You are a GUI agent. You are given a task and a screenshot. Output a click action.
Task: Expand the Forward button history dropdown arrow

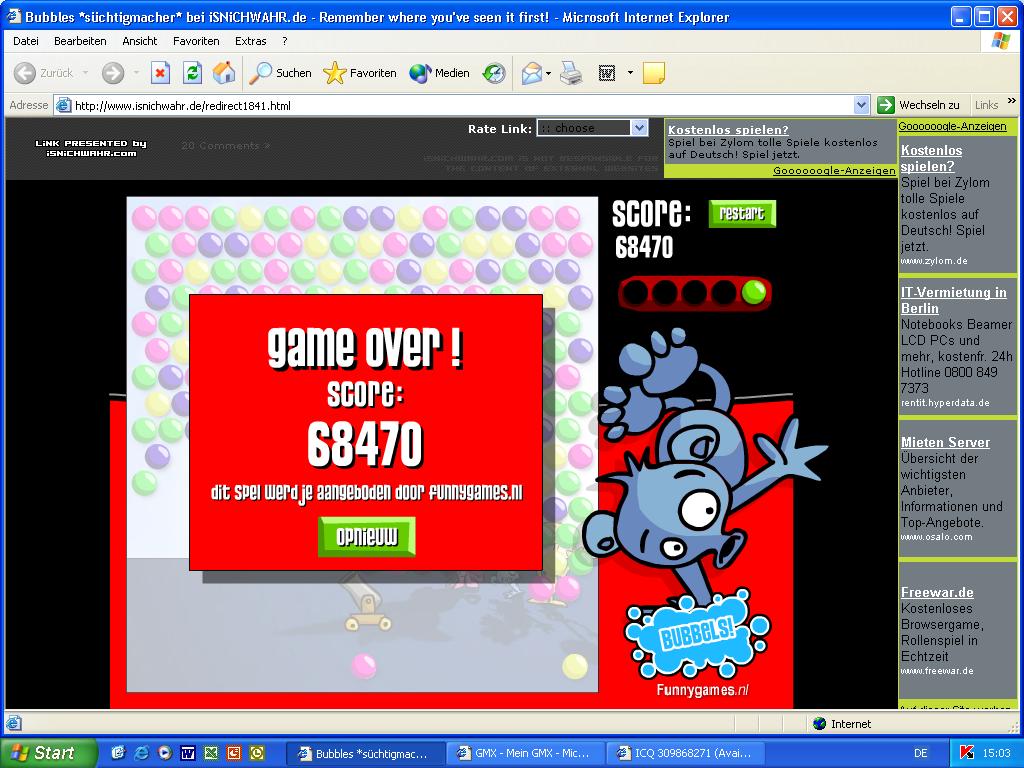click(136, 72)
